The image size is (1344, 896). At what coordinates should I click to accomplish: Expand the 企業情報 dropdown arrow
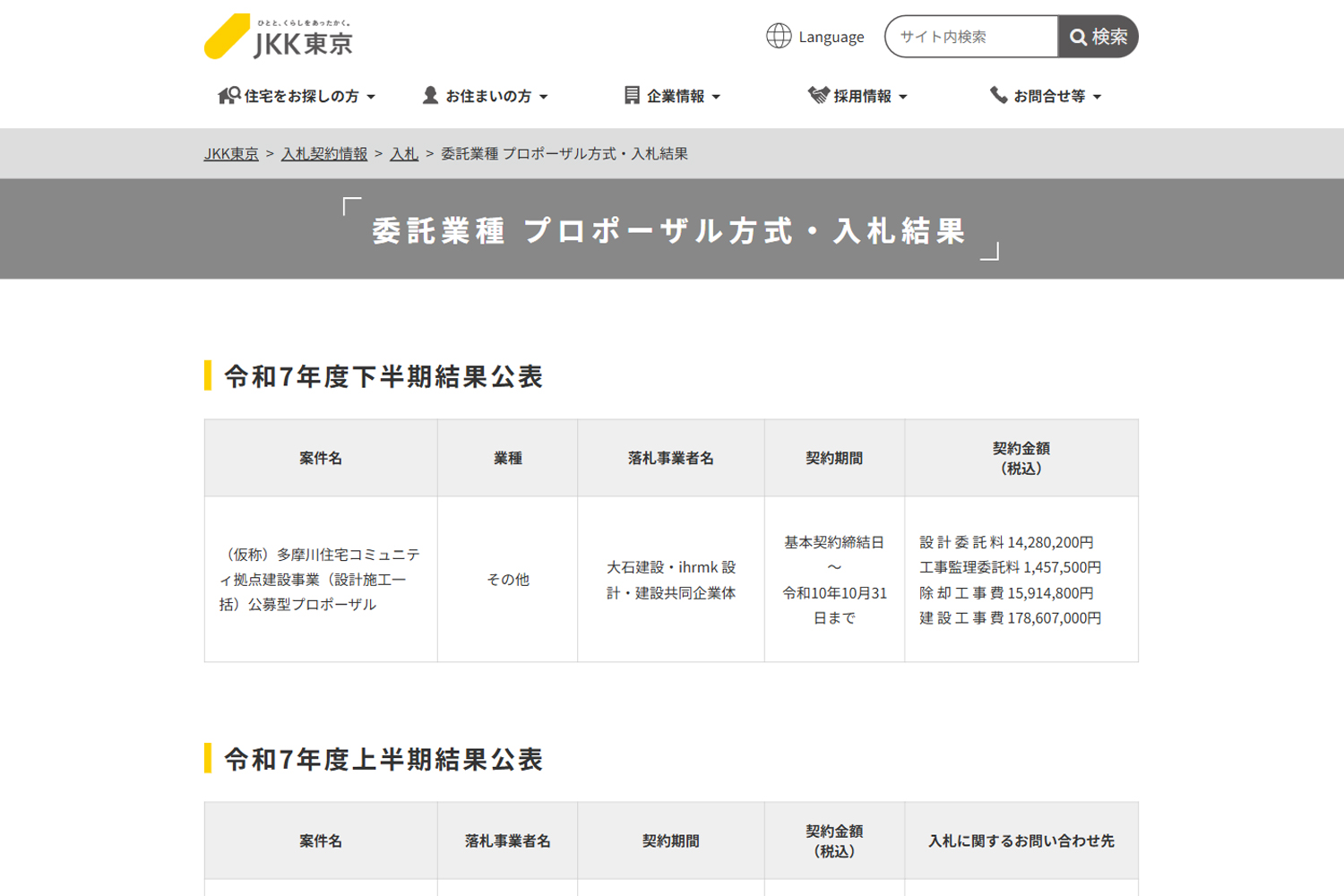point(716,97)
